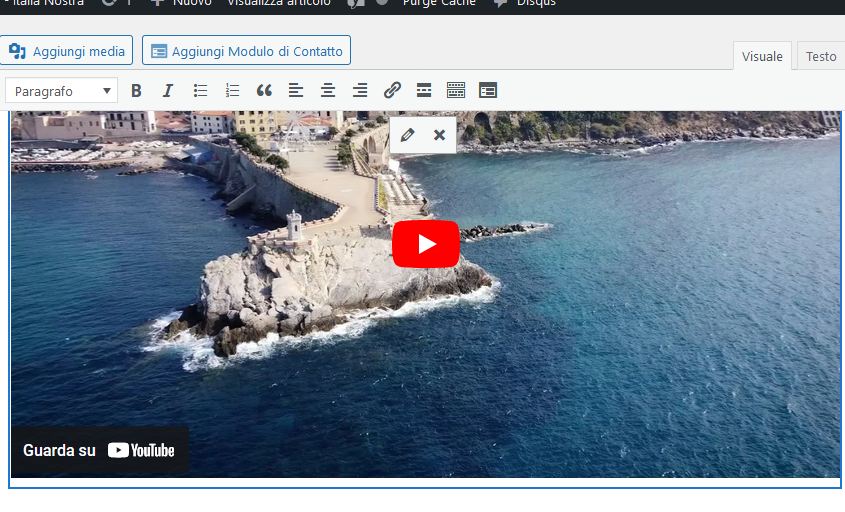Play the embedded YouTube video
The image size is (845, 512).
point(425,244)
